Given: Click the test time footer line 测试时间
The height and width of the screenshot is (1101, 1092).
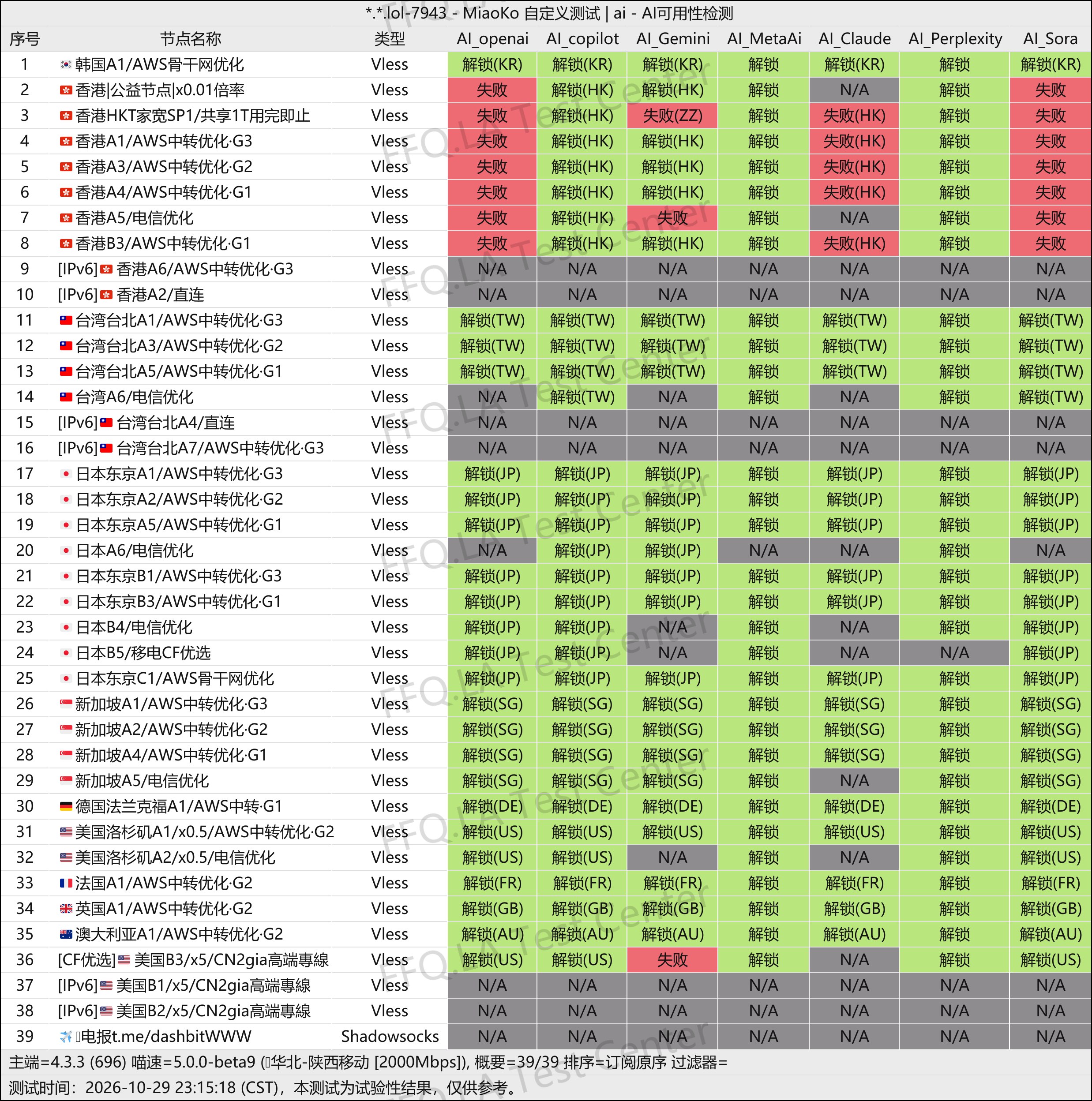Looking at the screenshot, I should (263, 1088).
